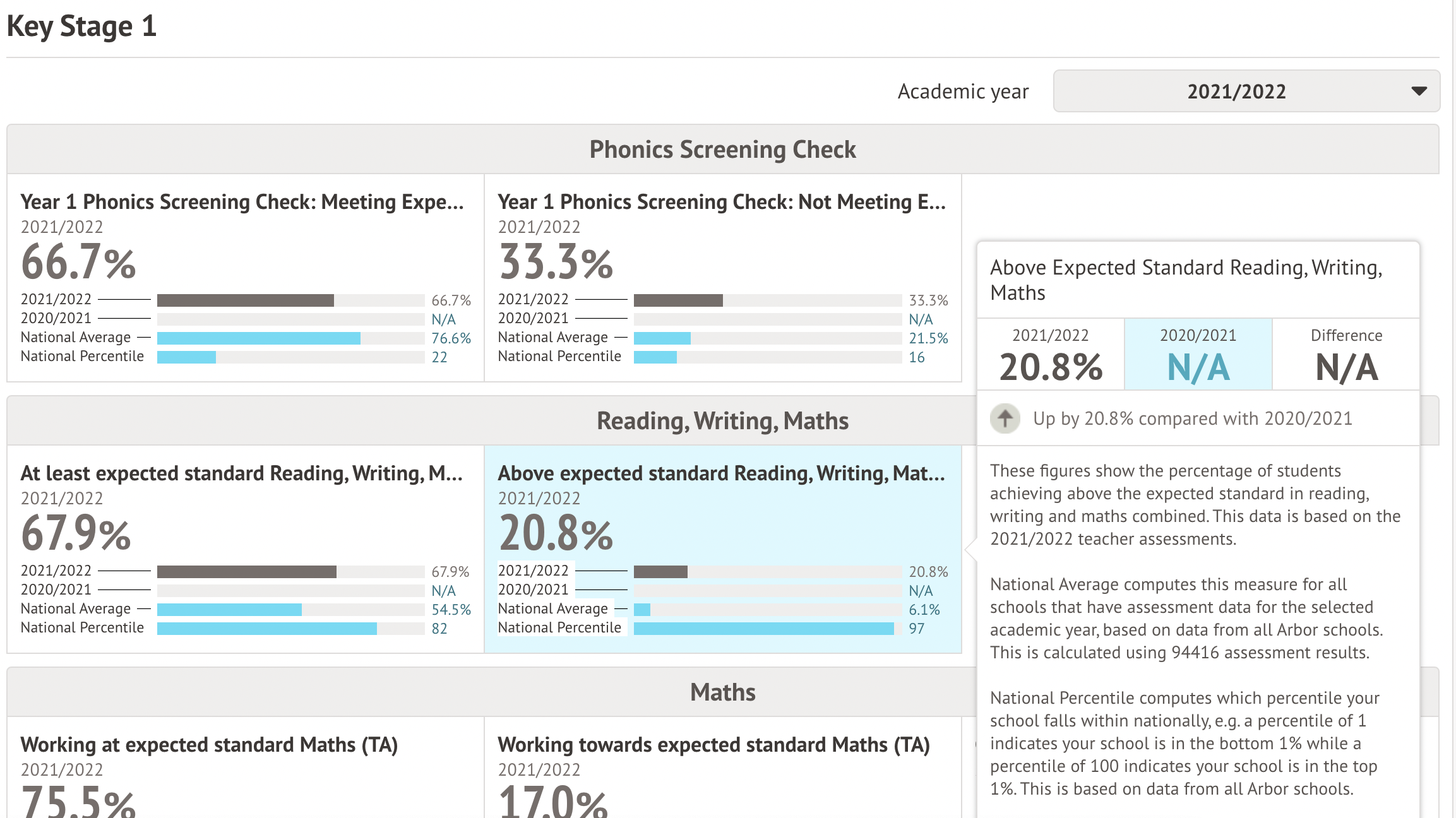The height and width of the screenshot is (818, 1456).
Task: Click the large 66.7% phonics figure
Action: [78, 263]
